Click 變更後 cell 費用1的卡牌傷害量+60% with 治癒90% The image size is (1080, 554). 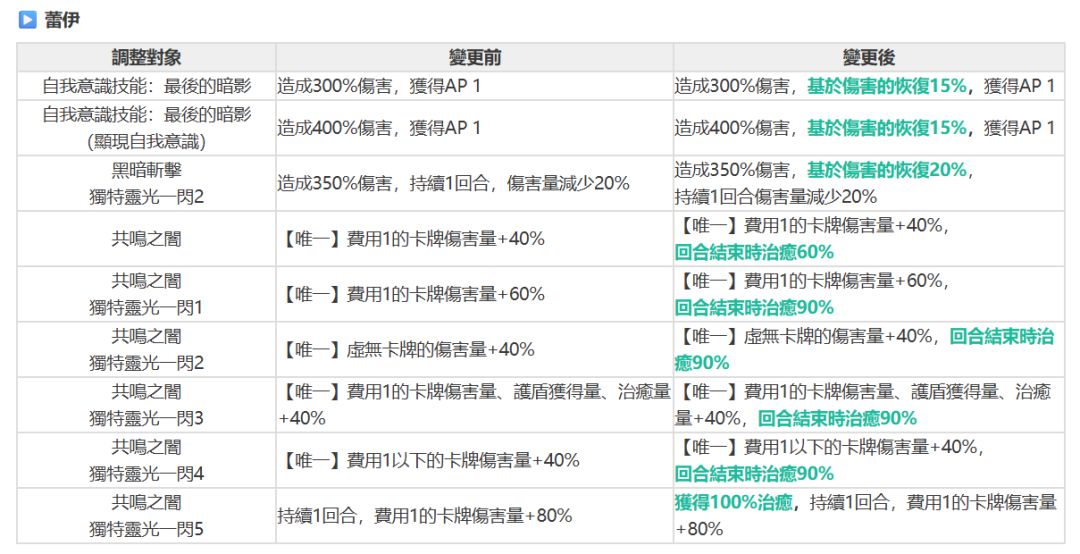coord(869,294)
